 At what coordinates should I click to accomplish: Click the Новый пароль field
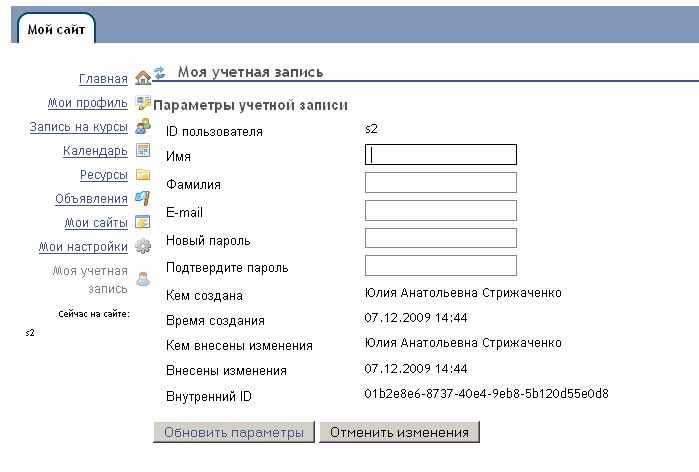click(441, 238)
